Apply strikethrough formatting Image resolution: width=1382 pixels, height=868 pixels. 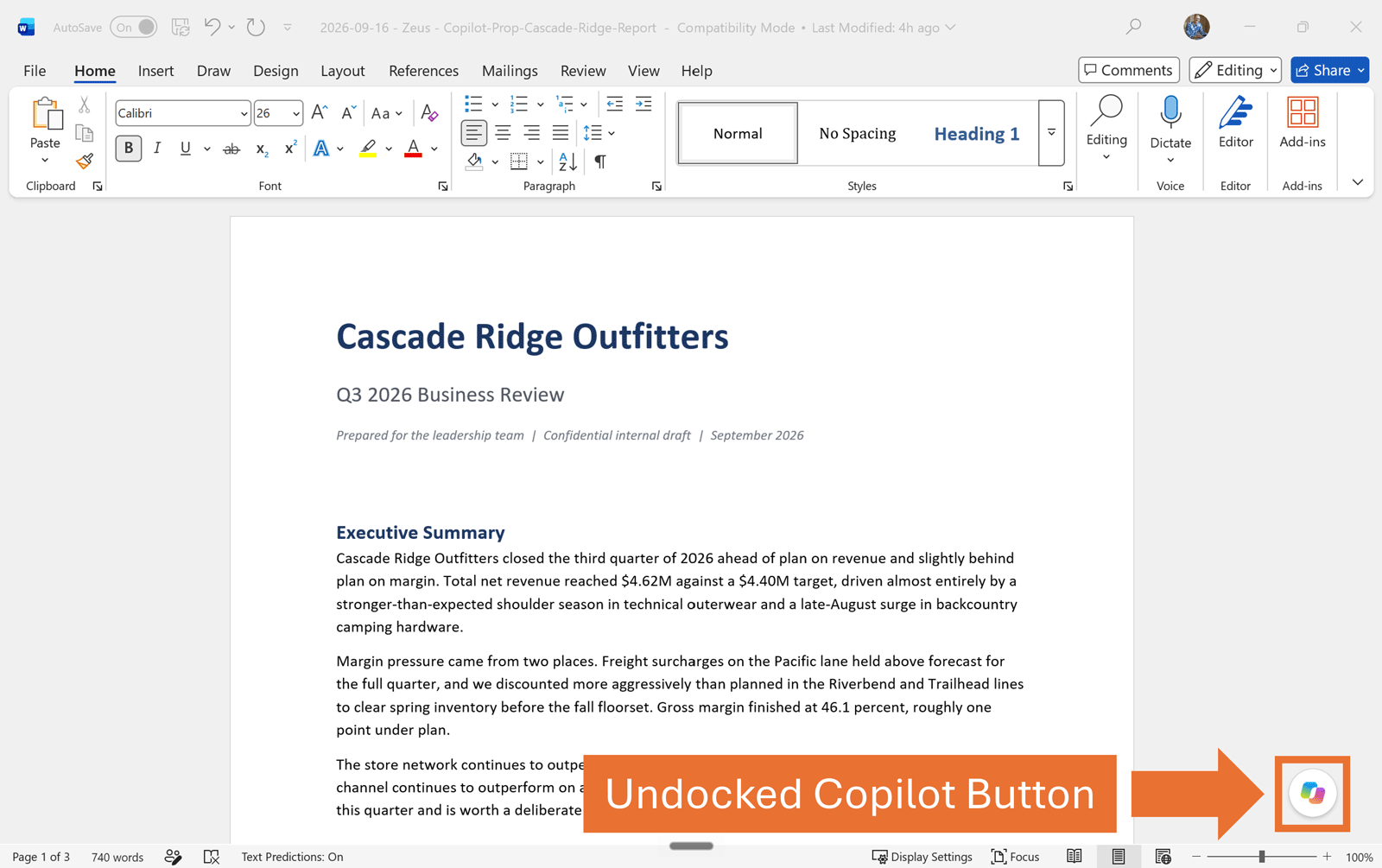click(231, 149)
